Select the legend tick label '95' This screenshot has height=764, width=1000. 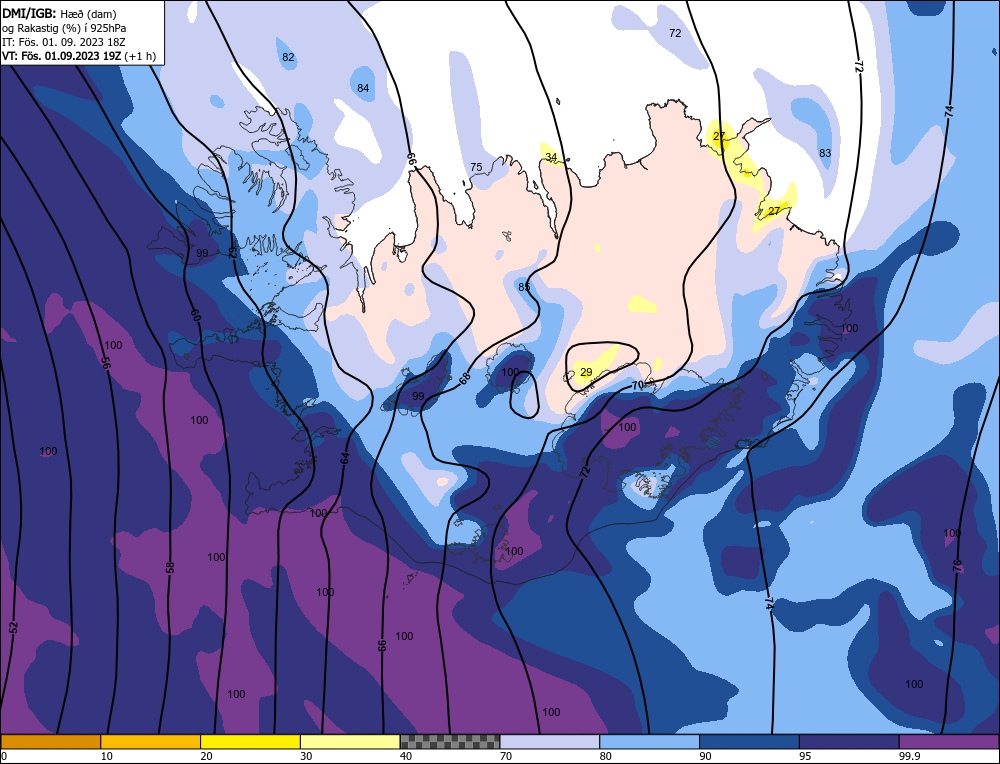coord(805,756)
